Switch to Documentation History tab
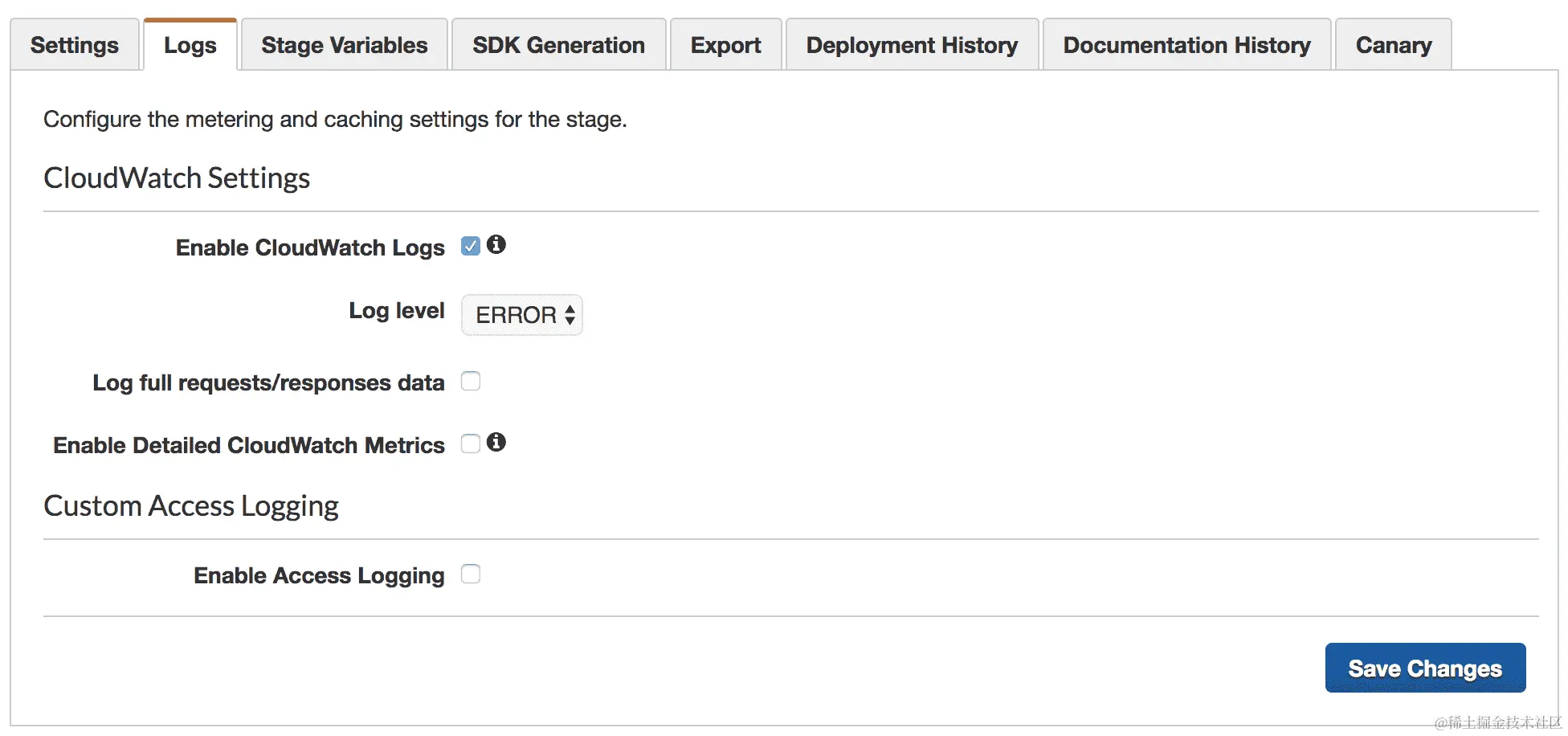 [1186, 45]
